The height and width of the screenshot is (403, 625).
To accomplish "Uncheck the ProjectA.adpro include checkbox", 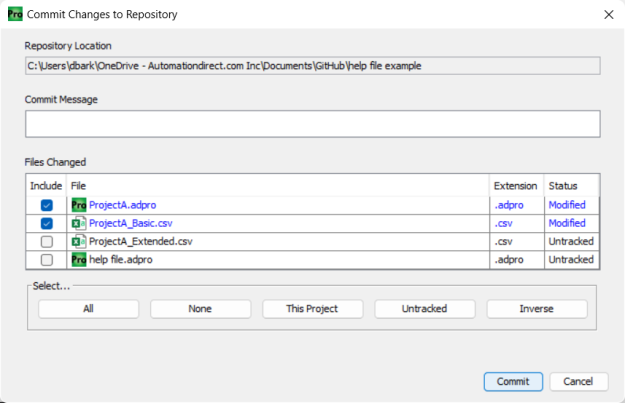I will tap(46, 205).
